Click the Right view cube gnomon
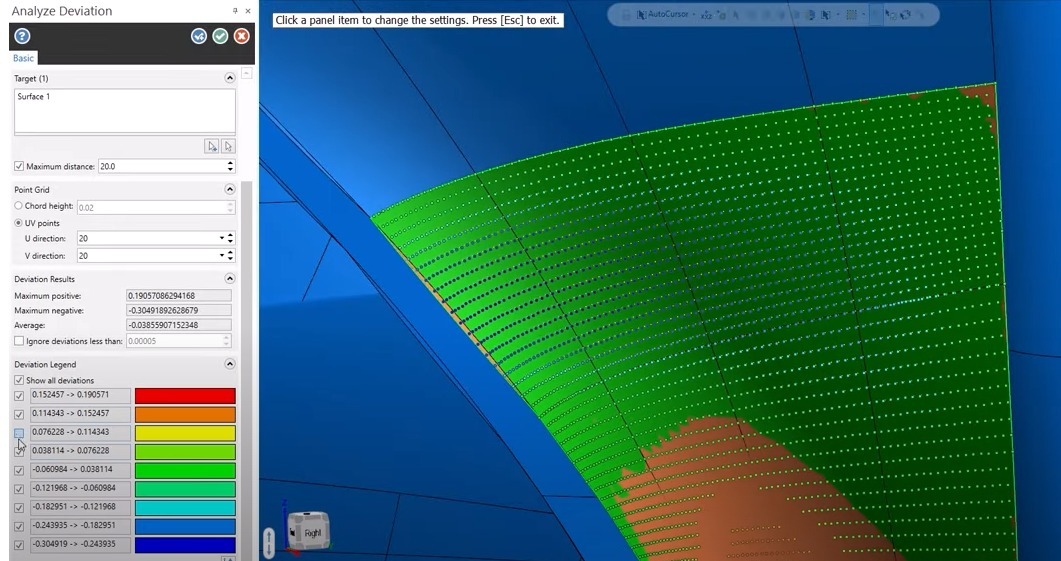Image resolution: width=1061 pixels, height=561 pixels. 308,530
